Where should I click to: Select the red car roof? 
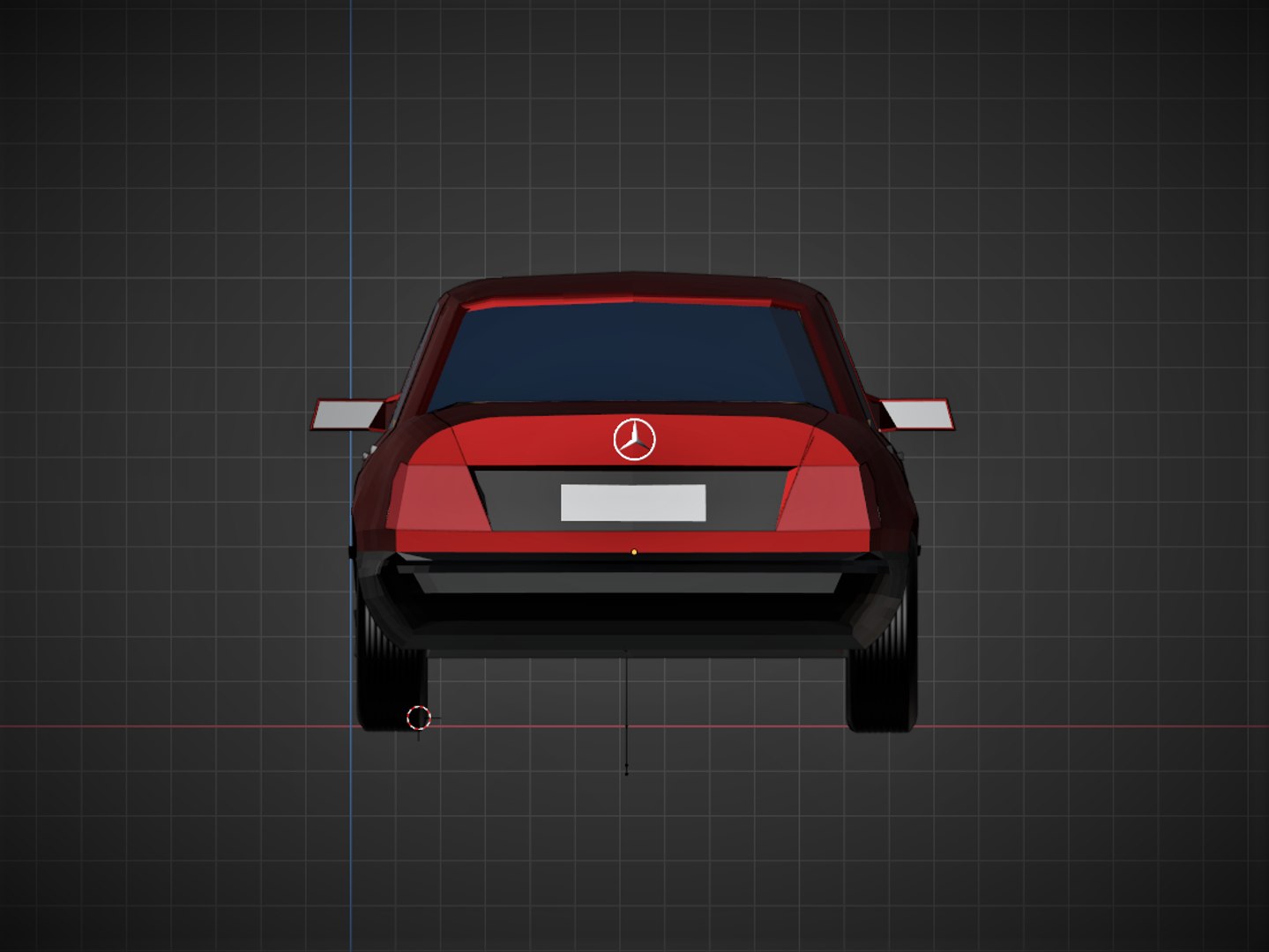pyautogui.click(x=633, y=287)
